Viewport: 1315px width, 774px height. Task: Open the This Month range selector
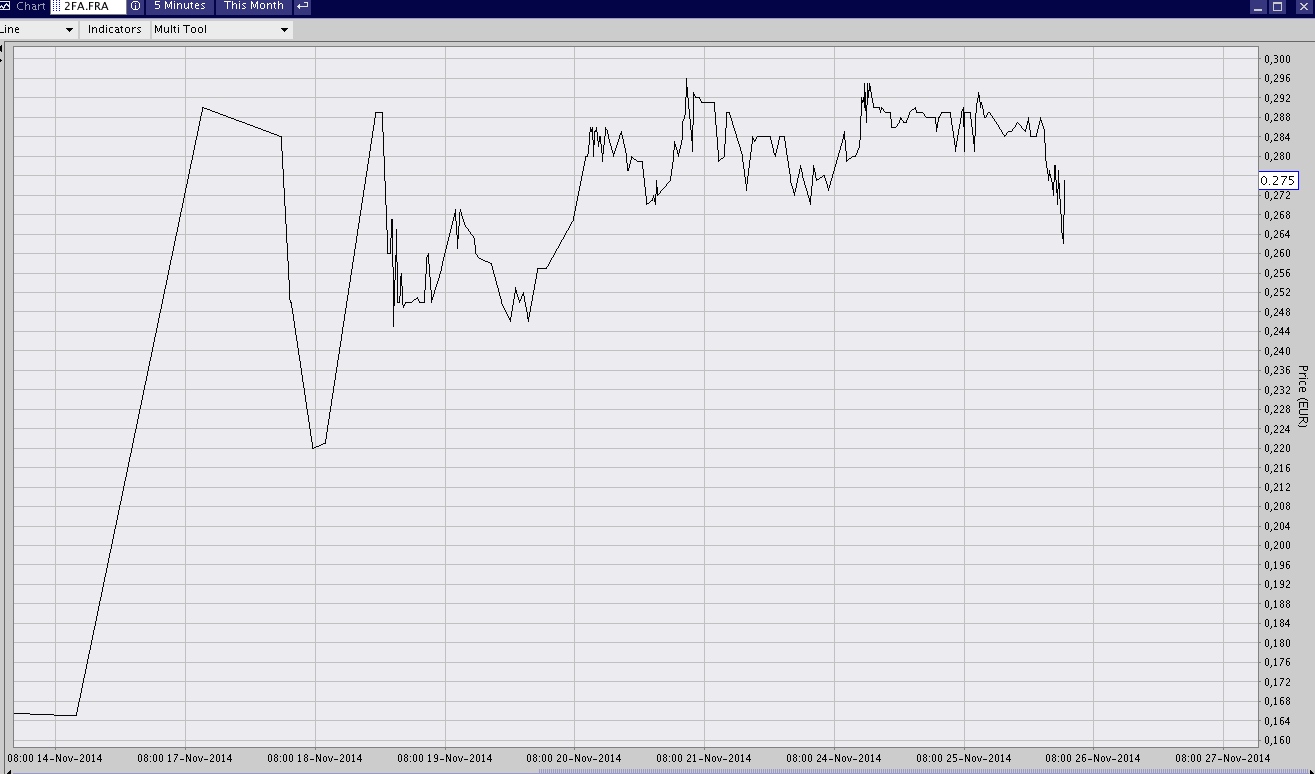(253, 6)
